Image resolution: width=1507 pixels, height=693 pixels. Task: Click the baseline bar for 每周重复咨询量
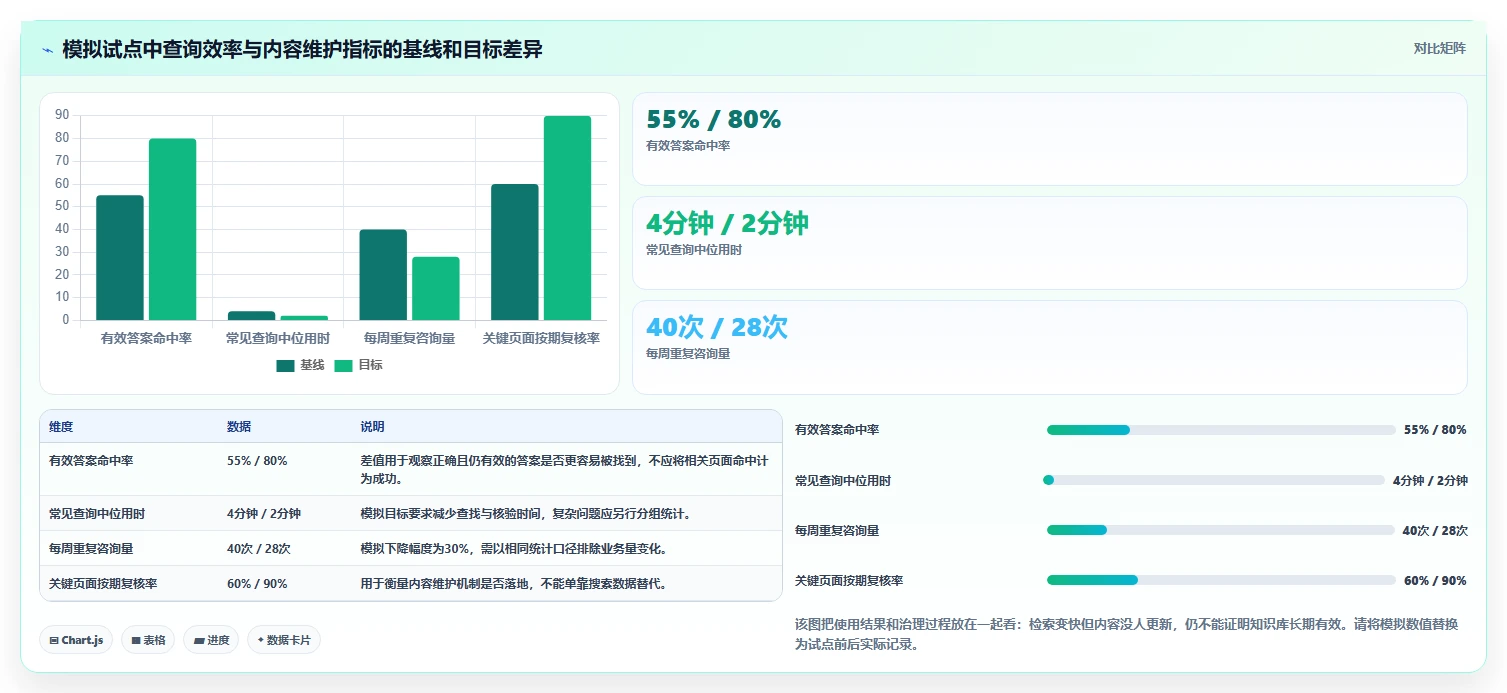tap(383, 275)
